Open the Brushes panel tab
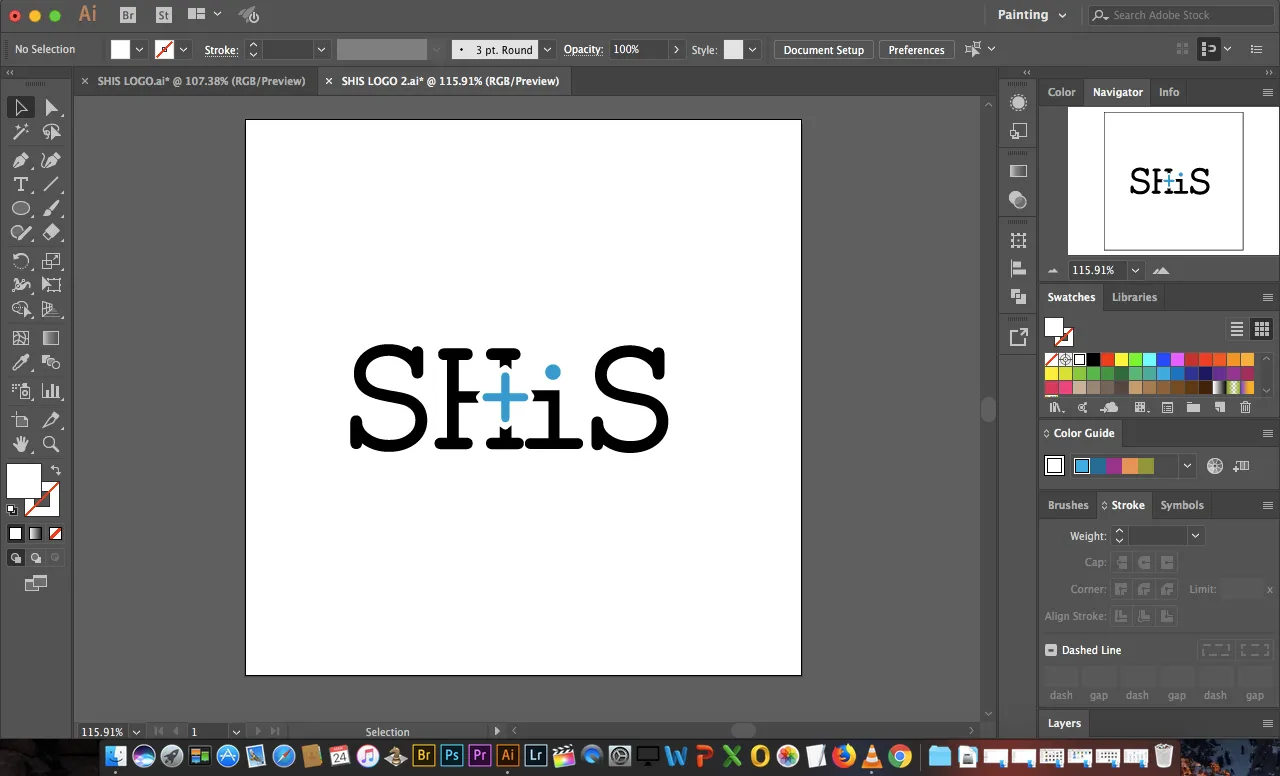The width and height of the screenshot is (1280, 776). point(1068,505)
